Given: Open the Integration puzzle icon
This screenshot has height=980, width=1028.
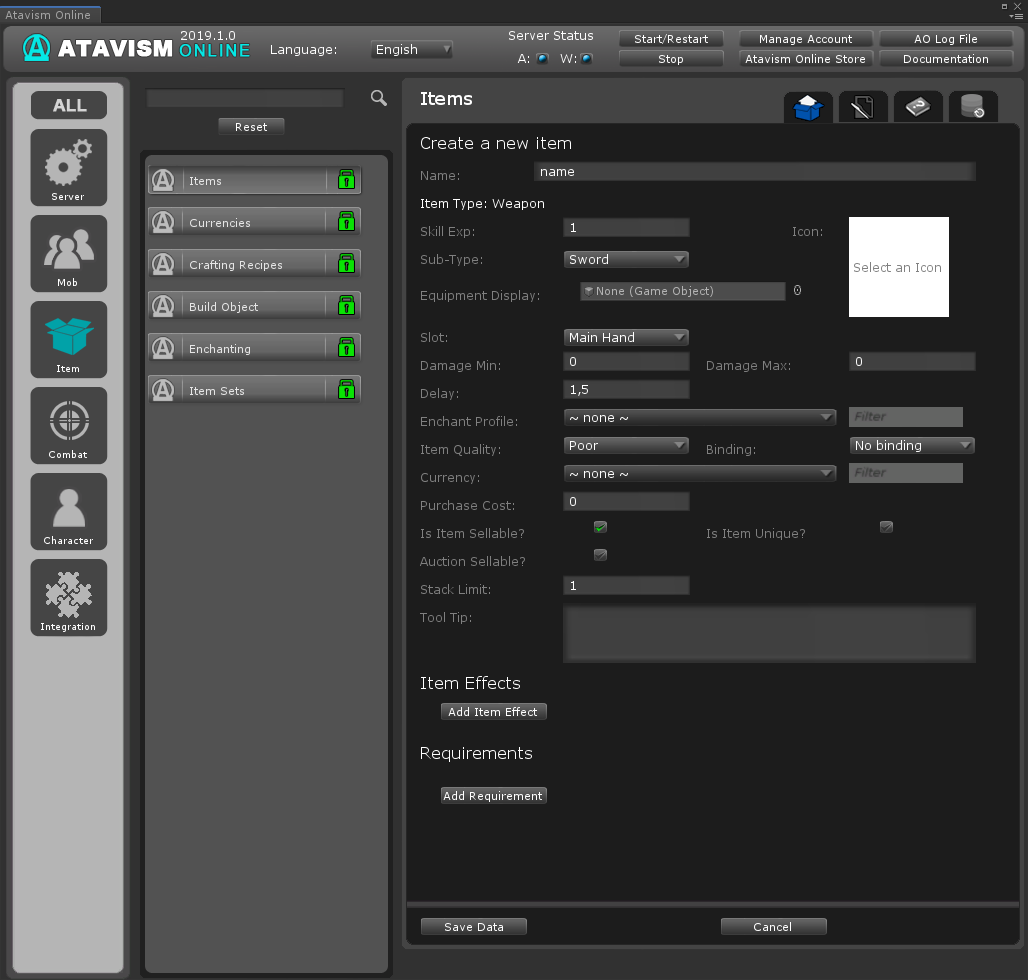Looking at the screenshot, I should pyautogui.click(x=68, y=596).
